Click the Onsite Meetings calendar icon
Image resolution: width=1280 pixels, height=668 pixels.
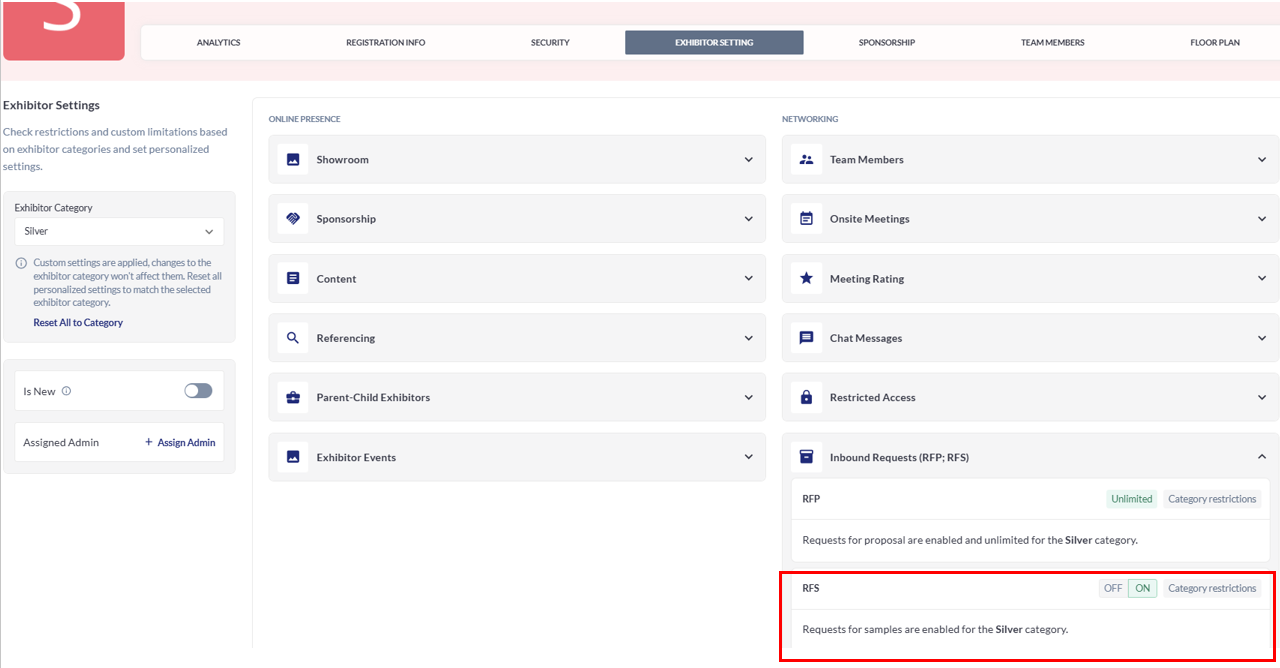click(806, 219)
